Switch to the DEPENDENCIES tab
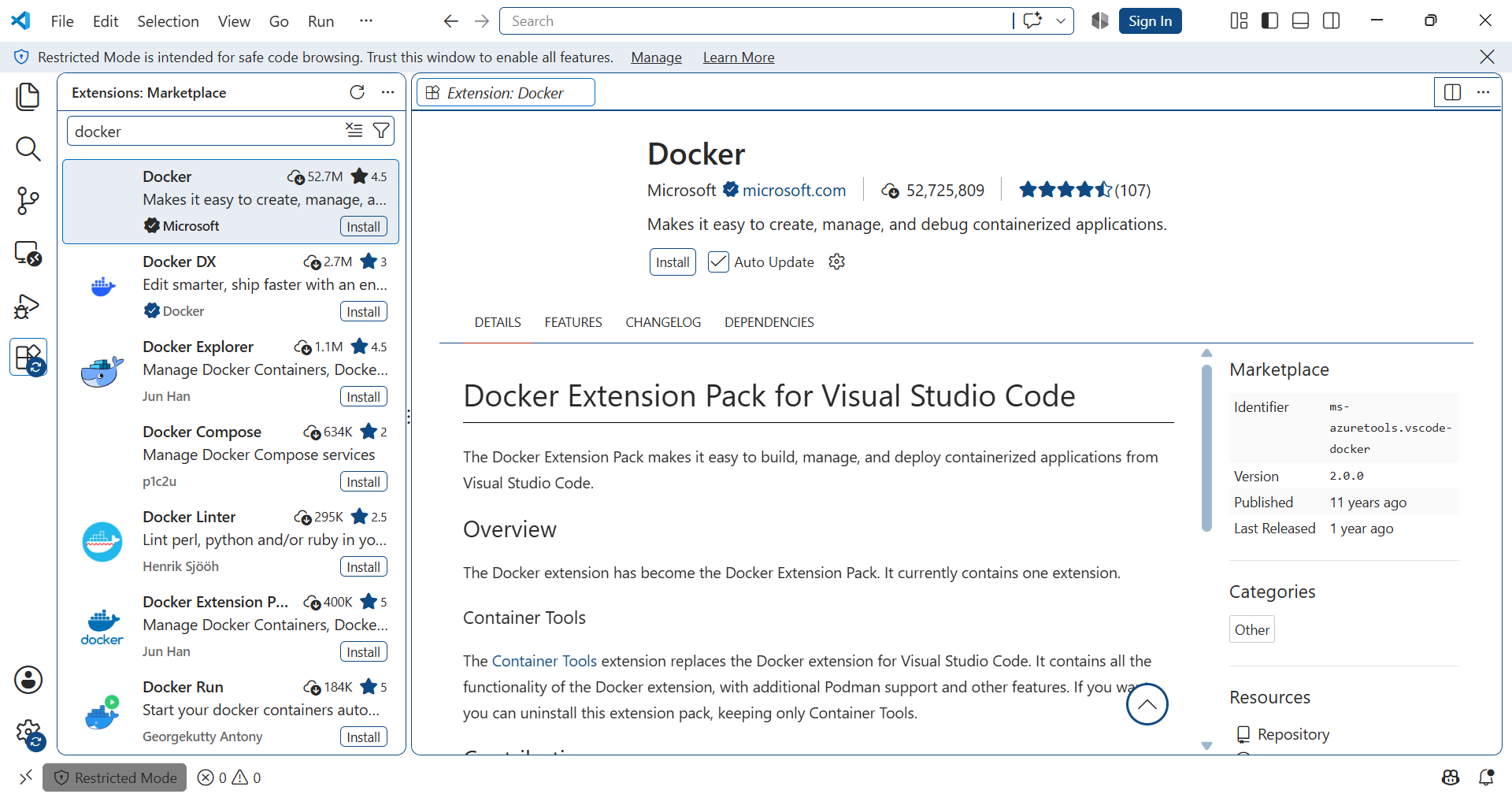Image resolution: width=1512 pixels, height=794 pixels. (769, 322)
